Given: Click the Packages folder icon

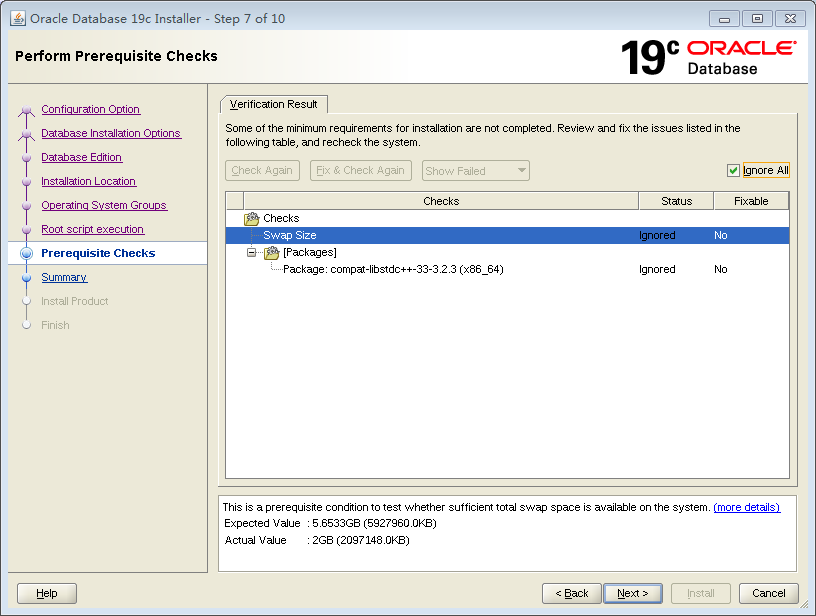Looking at the screenshot, I should tap(271, 252).
